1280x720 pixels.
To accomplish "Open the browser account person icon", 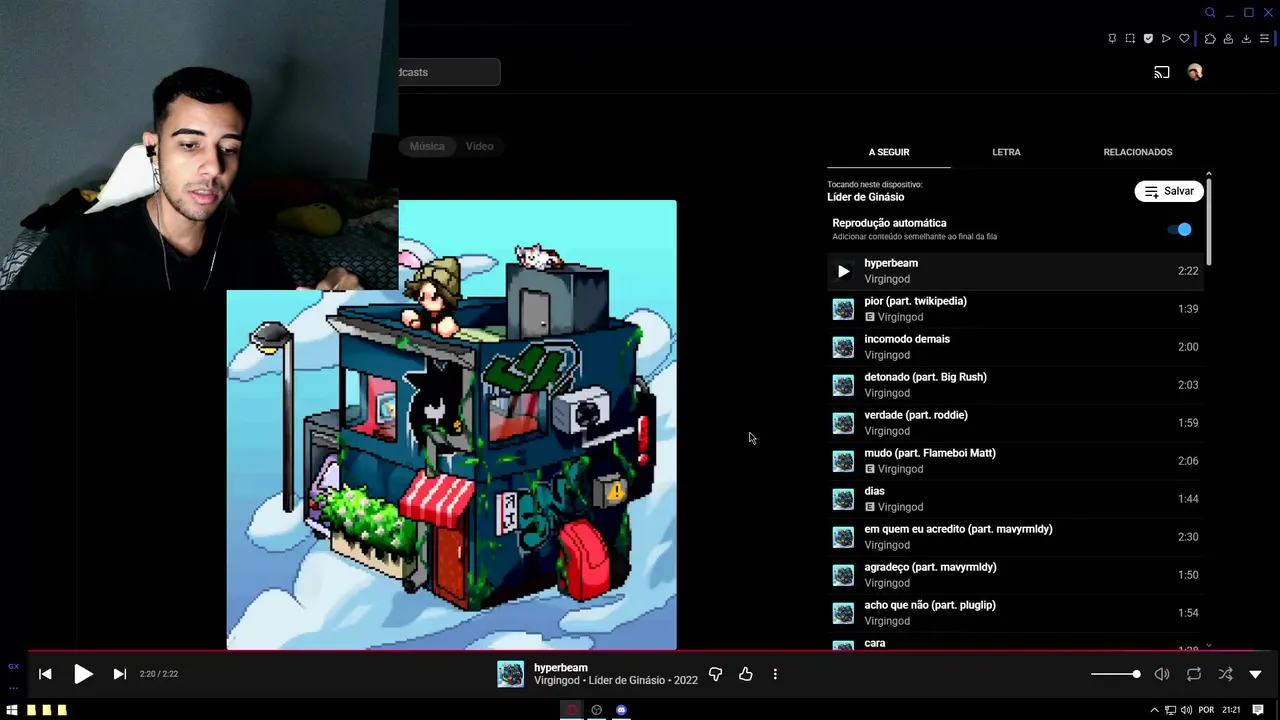I will (x=1228, y=39).
